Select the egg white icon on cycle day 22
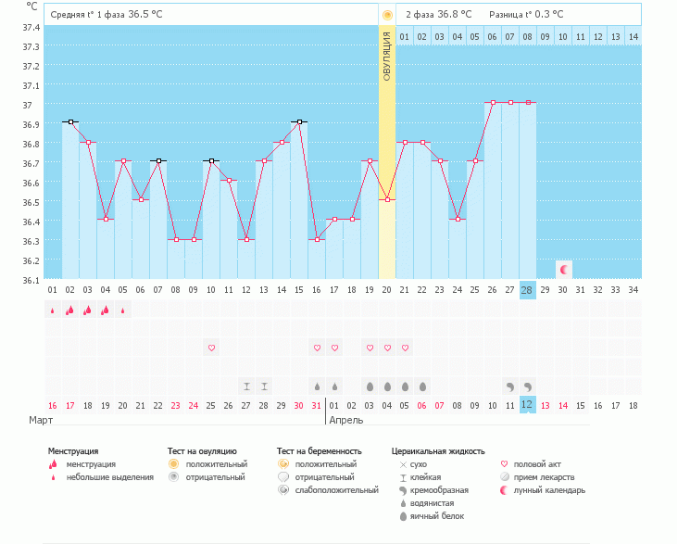677x544 pixels. click(x=422, y=386)
